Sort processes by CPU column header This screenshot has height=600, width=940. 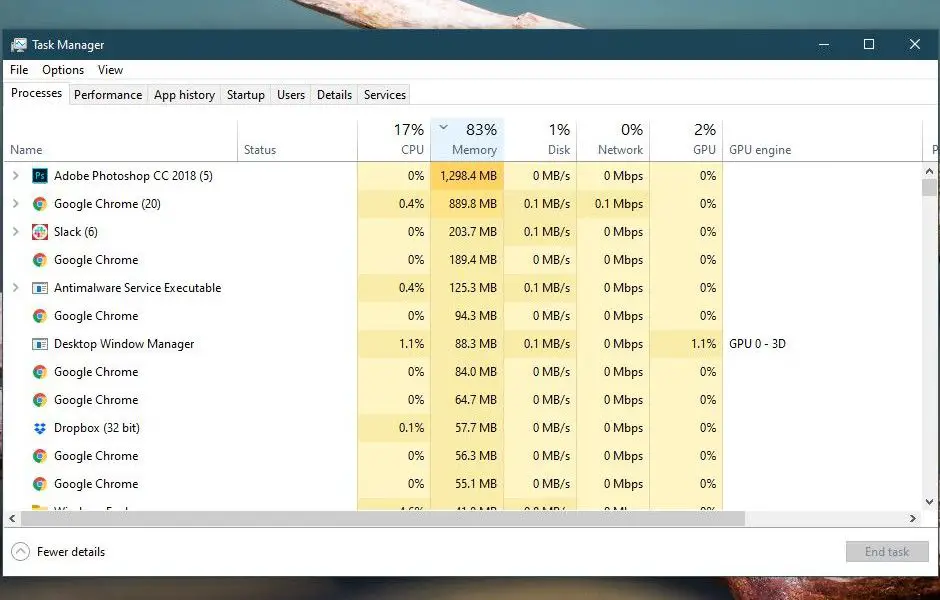[x=394, y=140]
